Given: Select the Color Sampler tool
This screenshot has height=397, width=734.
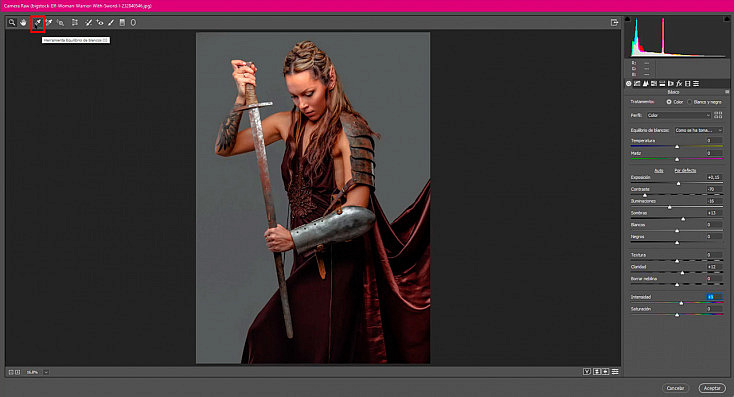Looking at the screenshot, I should (x=49, y=22).
